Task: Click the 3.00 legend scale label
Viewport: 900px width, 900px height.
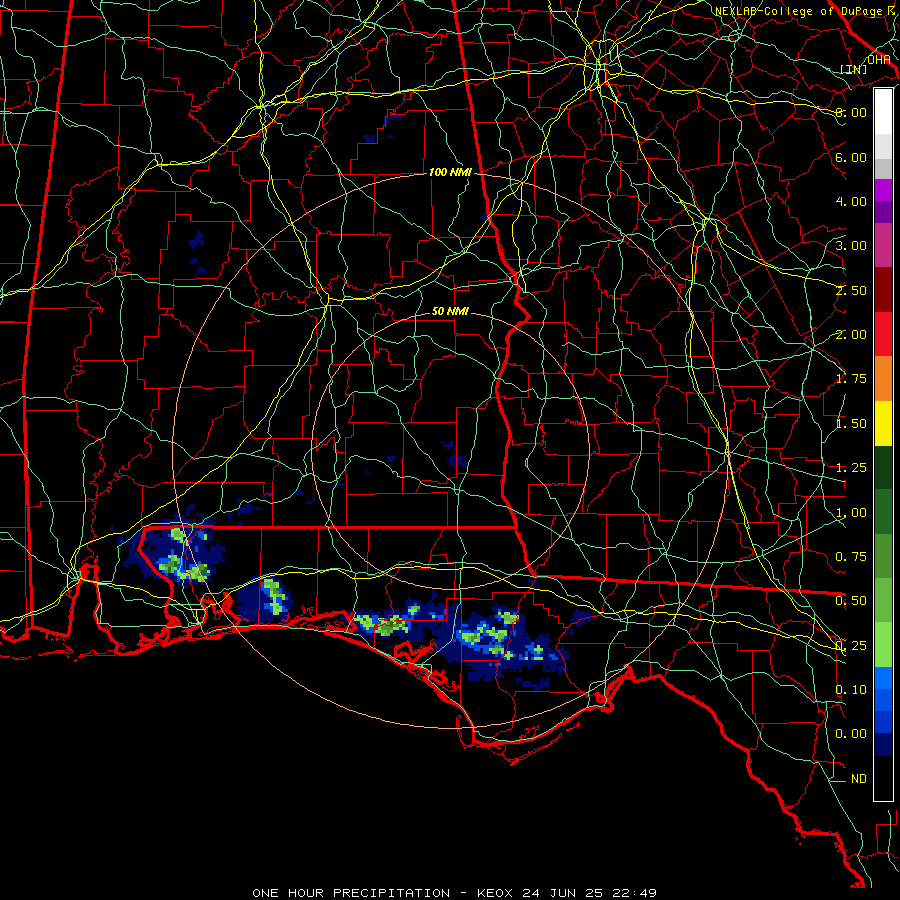Action: pyautogui.click(x=851, y=246)
